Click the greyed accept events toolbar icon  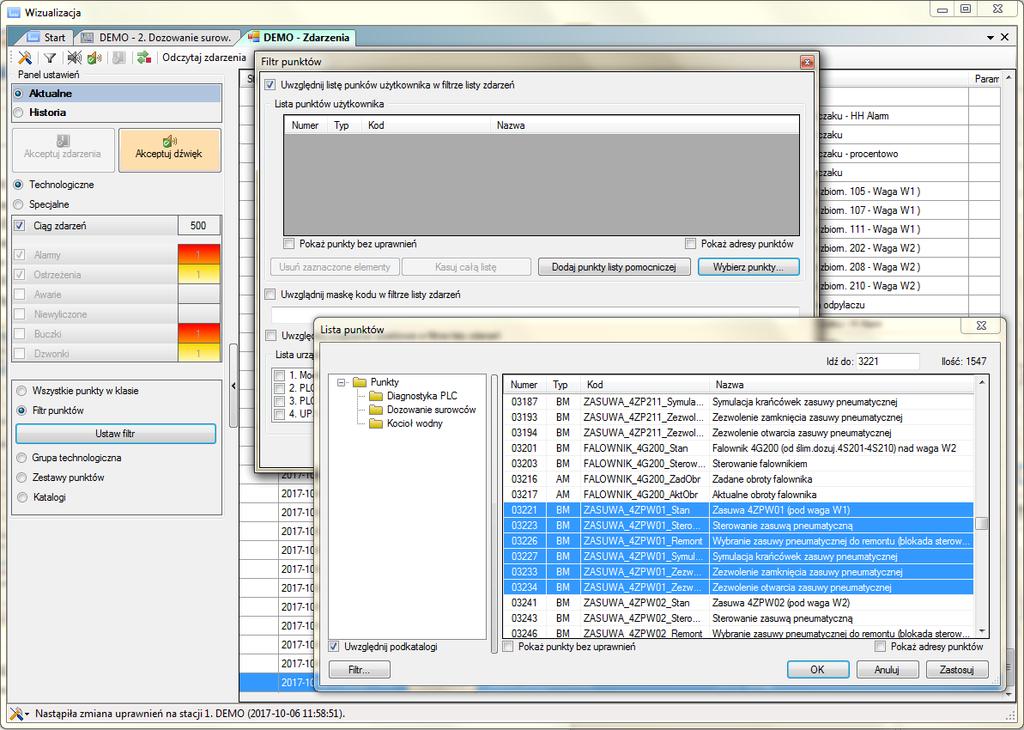coord(118,57)
